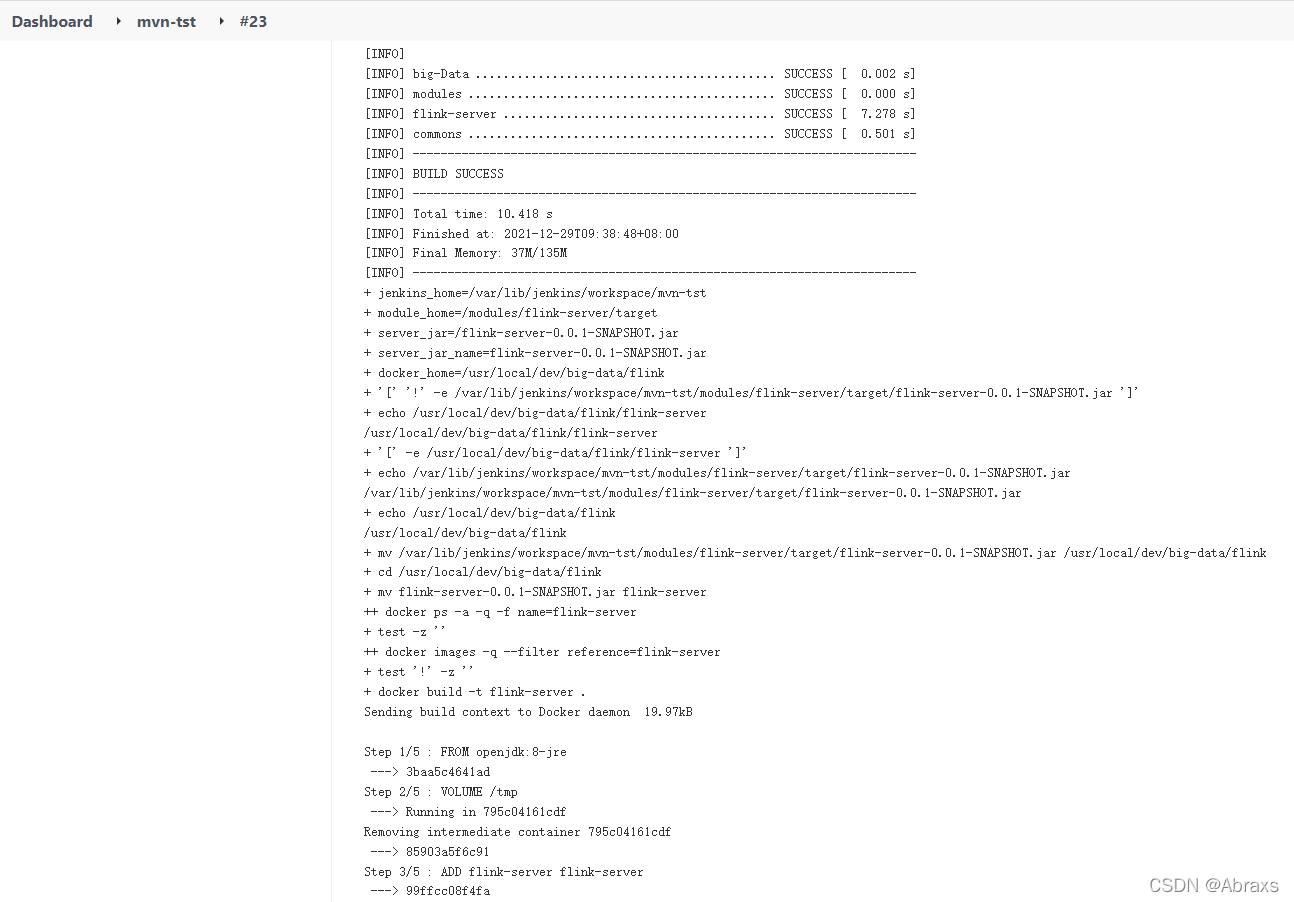
Task: Click the modules SUCCESS log line
Action: click(640, 94)
